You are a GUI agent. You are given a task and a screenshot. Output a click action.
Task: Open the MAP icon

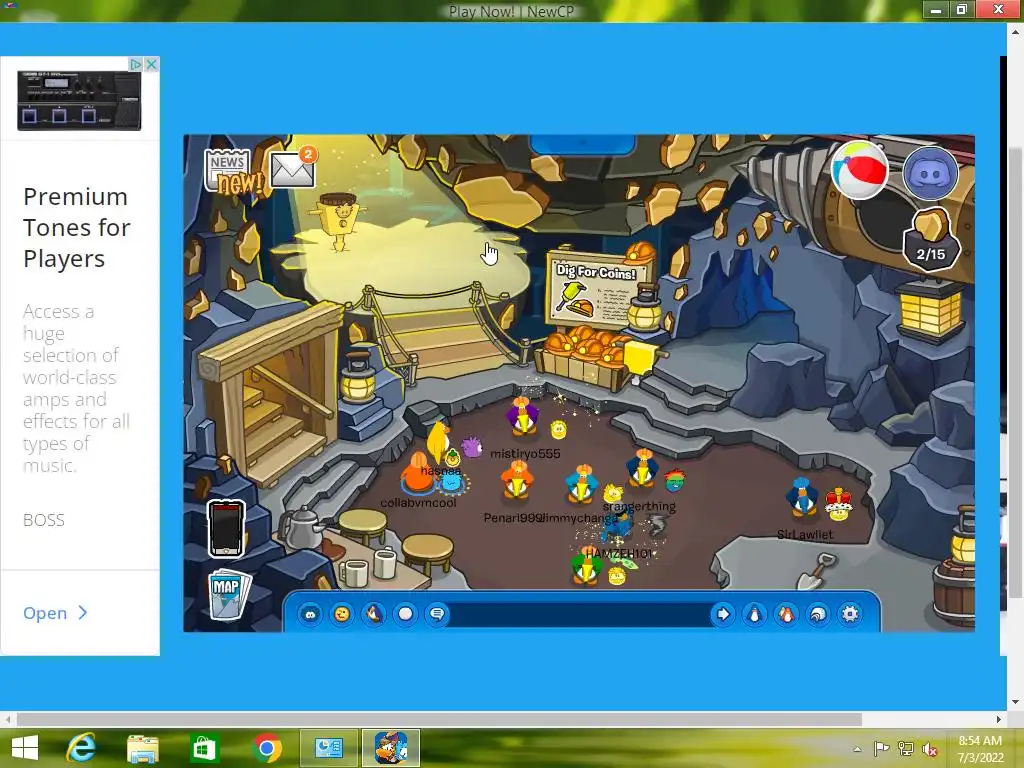pos(228,594)
